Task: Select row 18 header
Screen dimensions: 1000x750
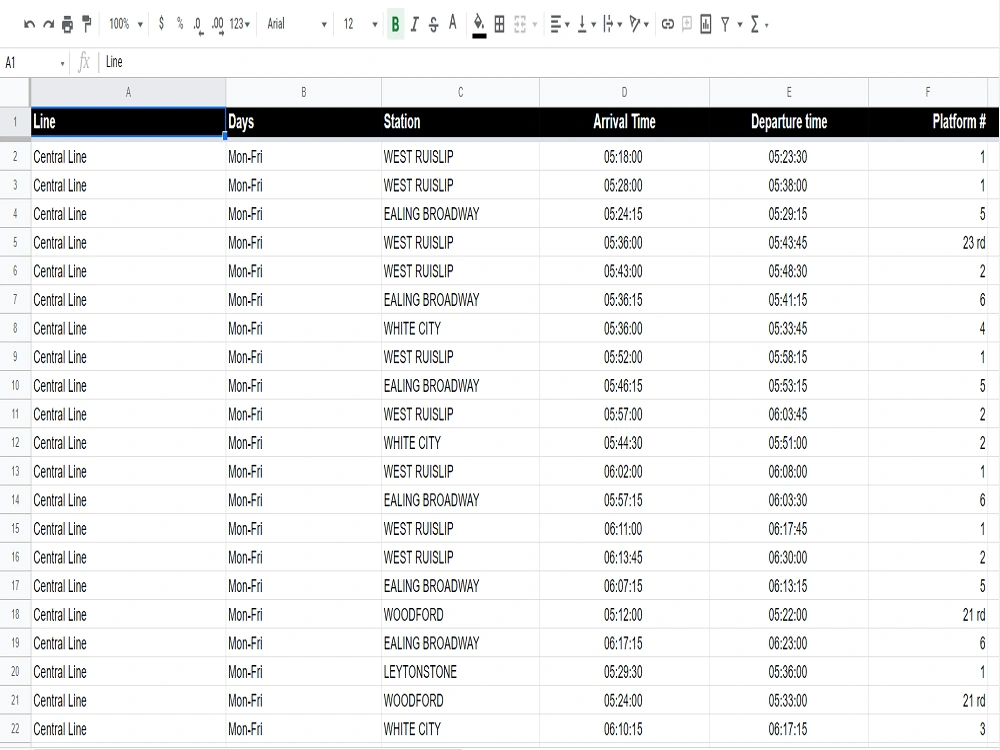Action: (x=15, y=615)
